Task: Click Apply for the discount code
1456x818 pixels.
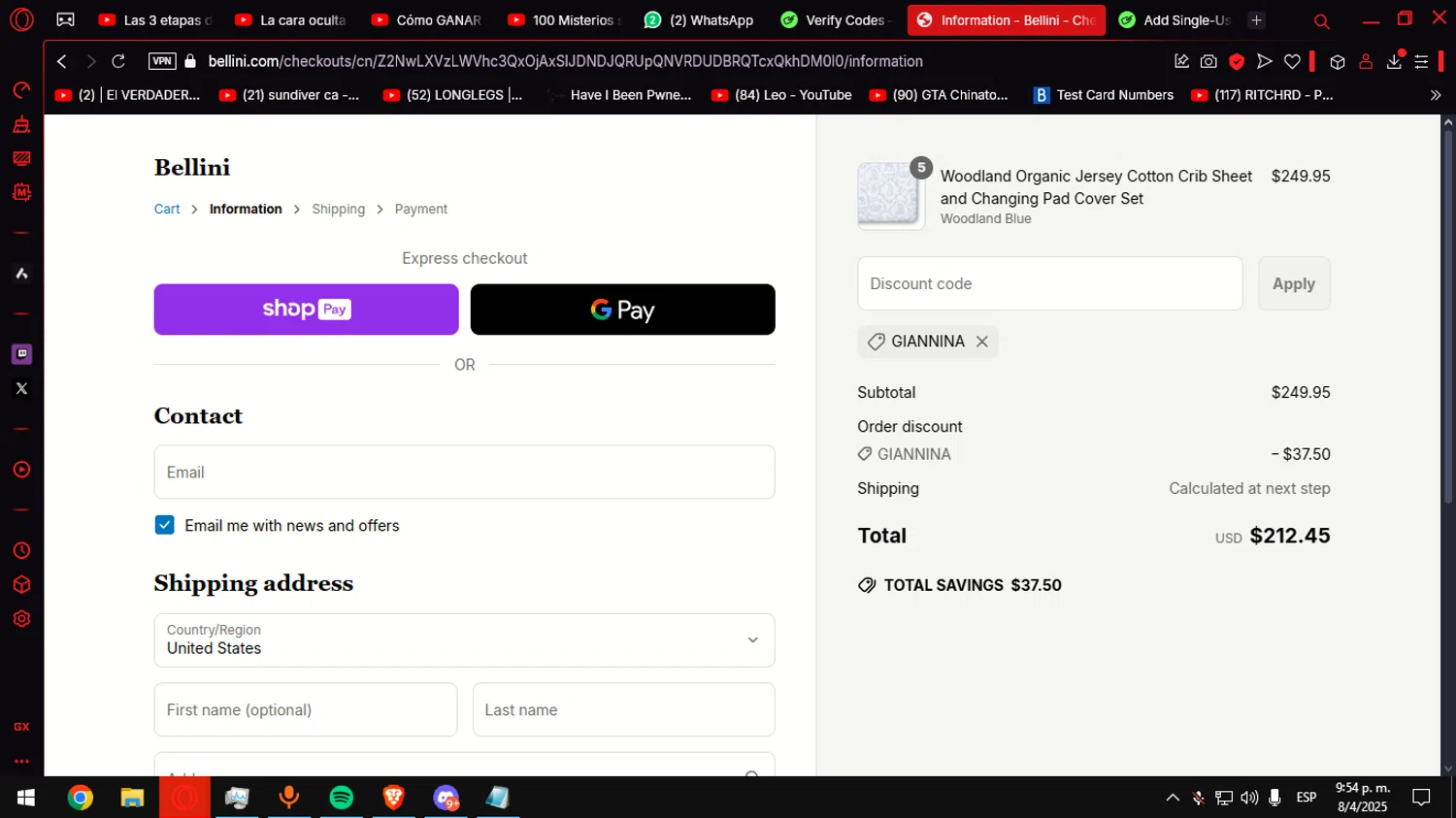Action: [x=1294, y=283]
